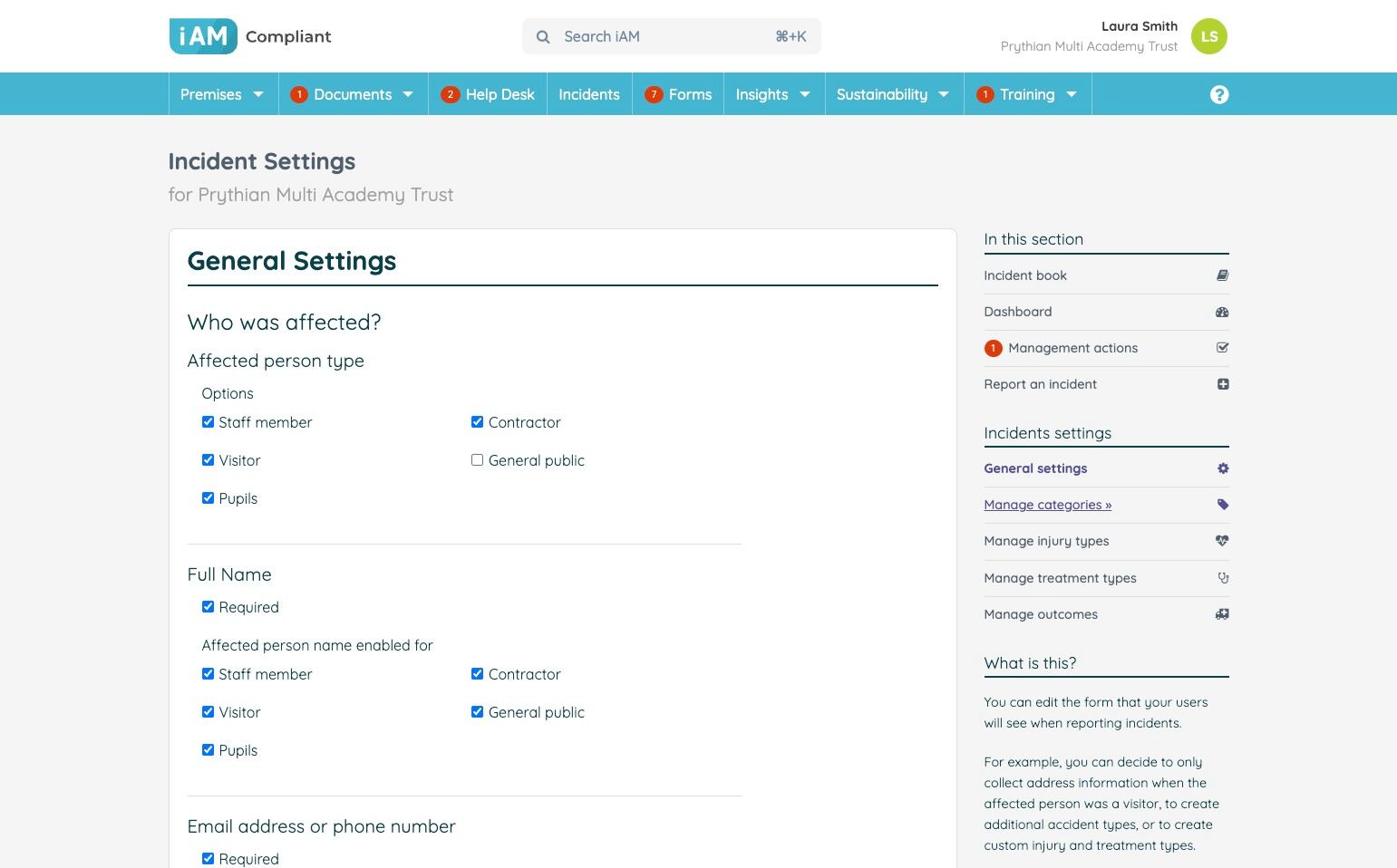Click the iAM Compliant logo
Image resolution: width=1397 pixels, height=868 pixels.
pos(250,36)
